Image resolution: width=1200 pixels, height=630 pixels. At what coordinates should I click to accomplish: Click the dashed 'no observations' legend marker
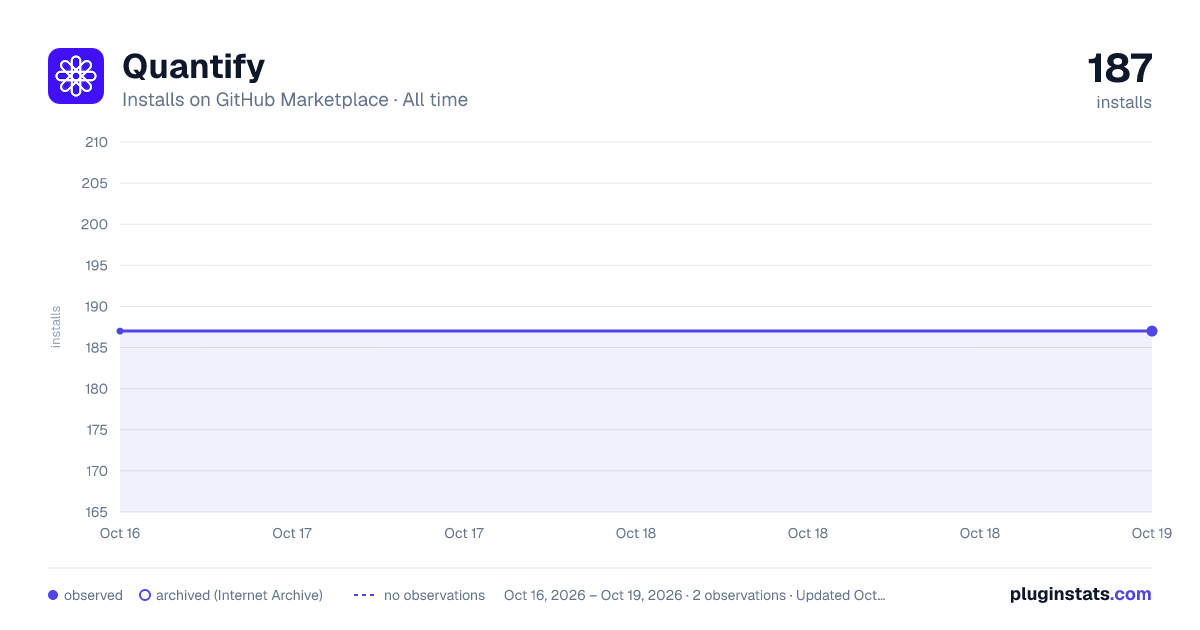[364, 595]
